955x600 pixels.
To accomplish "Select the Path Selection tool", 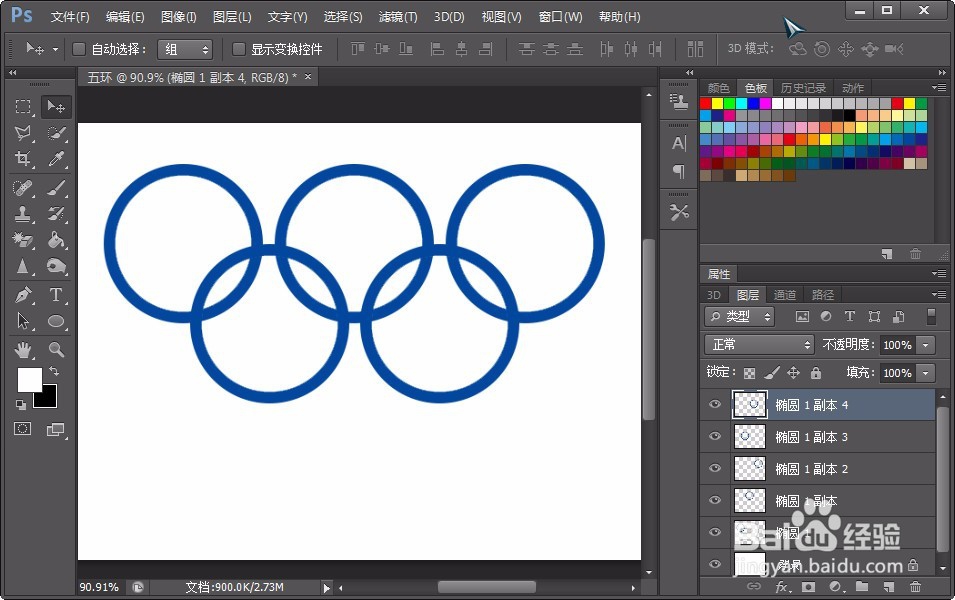I will (x=23, y=321).
